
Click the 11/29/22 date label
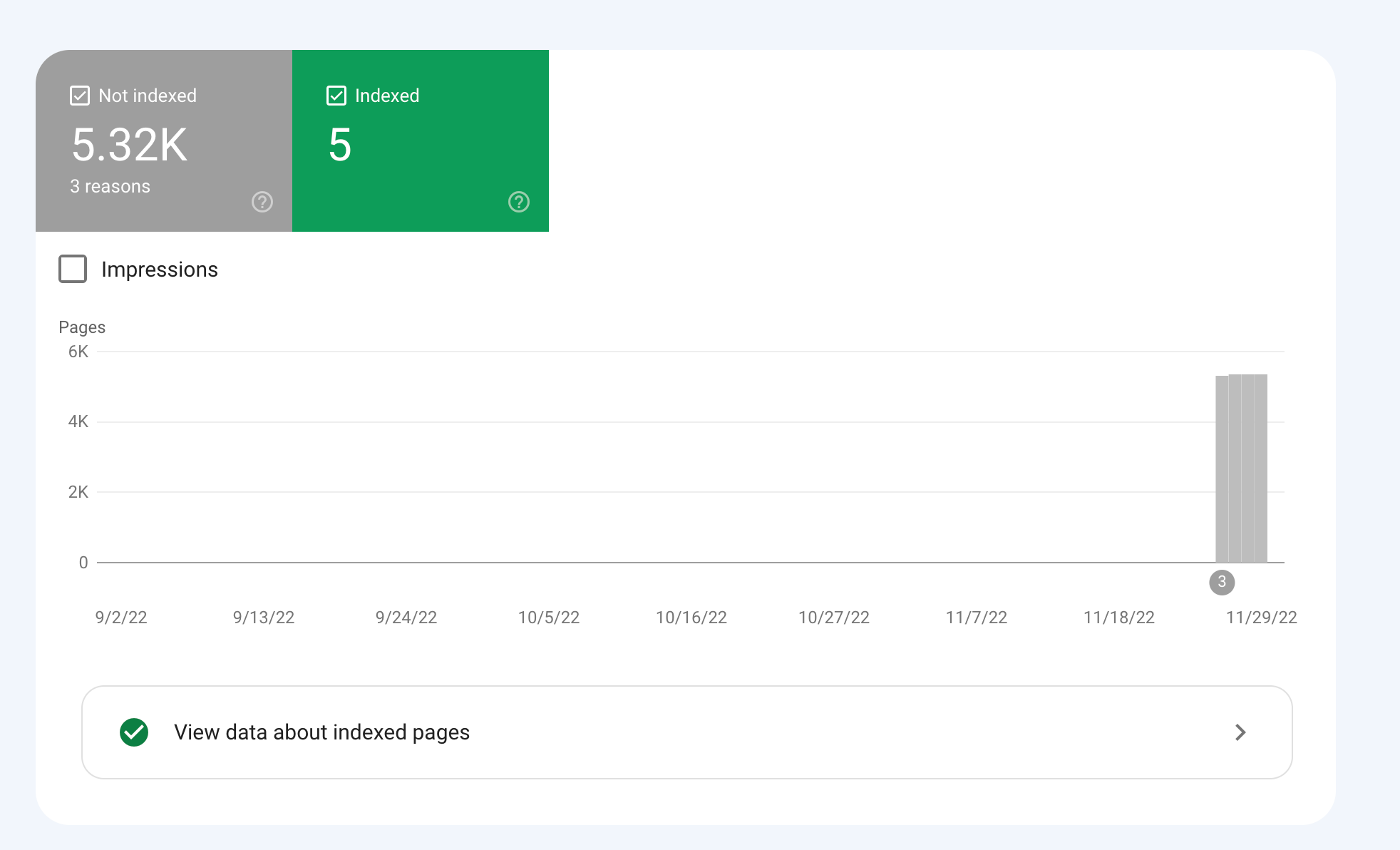click(x=1262, y=618)
